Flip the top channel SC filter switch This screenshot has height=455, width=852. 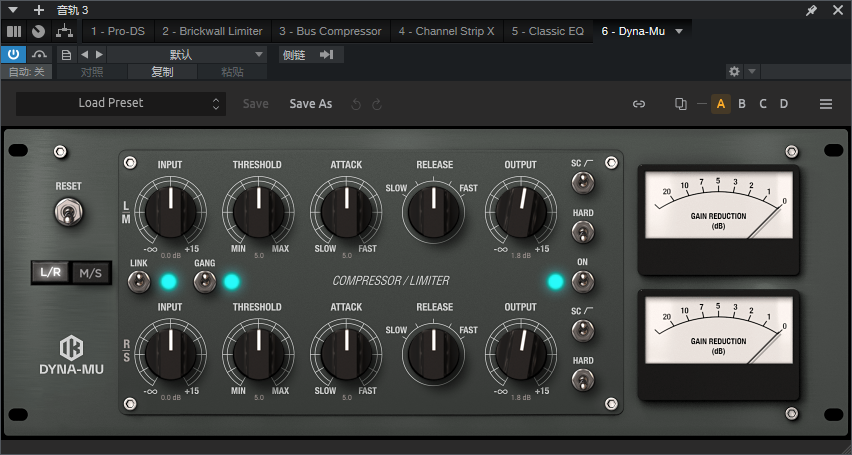583,182
